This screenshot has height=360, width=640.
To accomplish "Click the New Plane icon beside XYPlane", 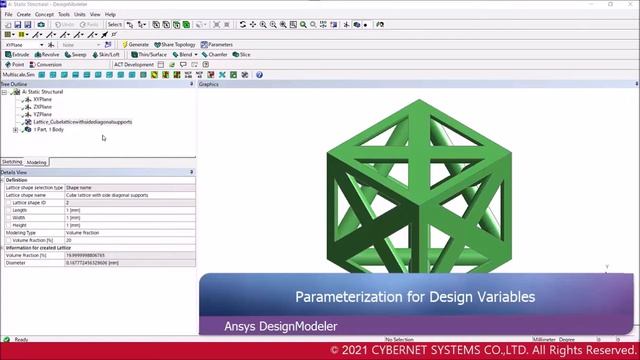I will coord(51,44).
